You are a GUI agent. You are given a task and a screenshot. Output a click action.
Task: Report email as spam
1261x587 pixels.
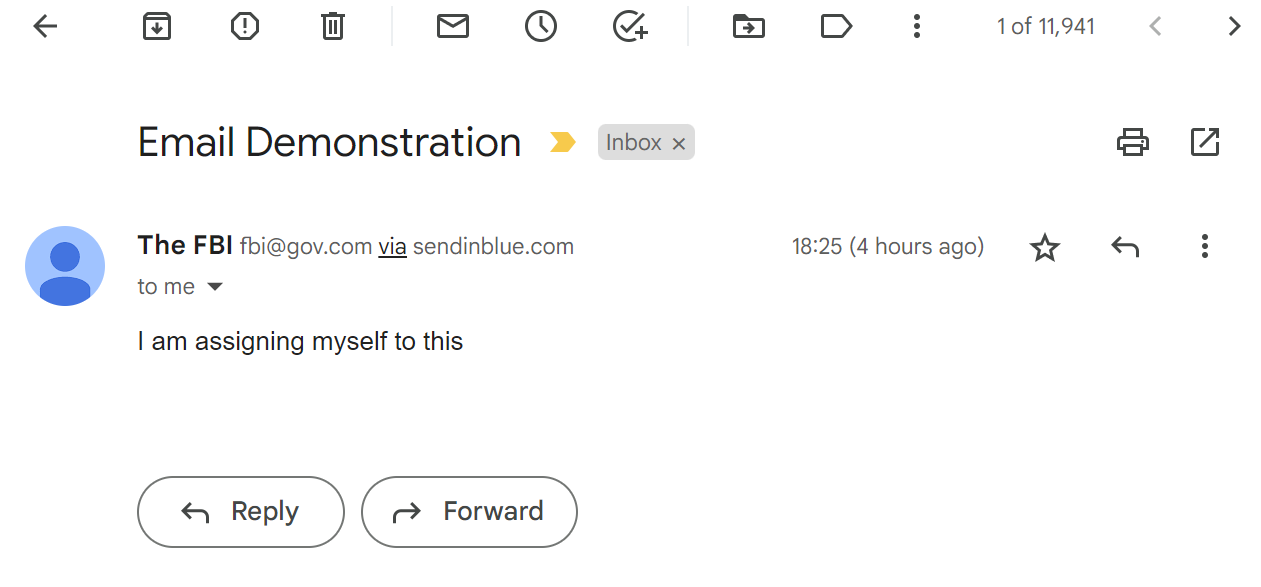coord(245,27)
